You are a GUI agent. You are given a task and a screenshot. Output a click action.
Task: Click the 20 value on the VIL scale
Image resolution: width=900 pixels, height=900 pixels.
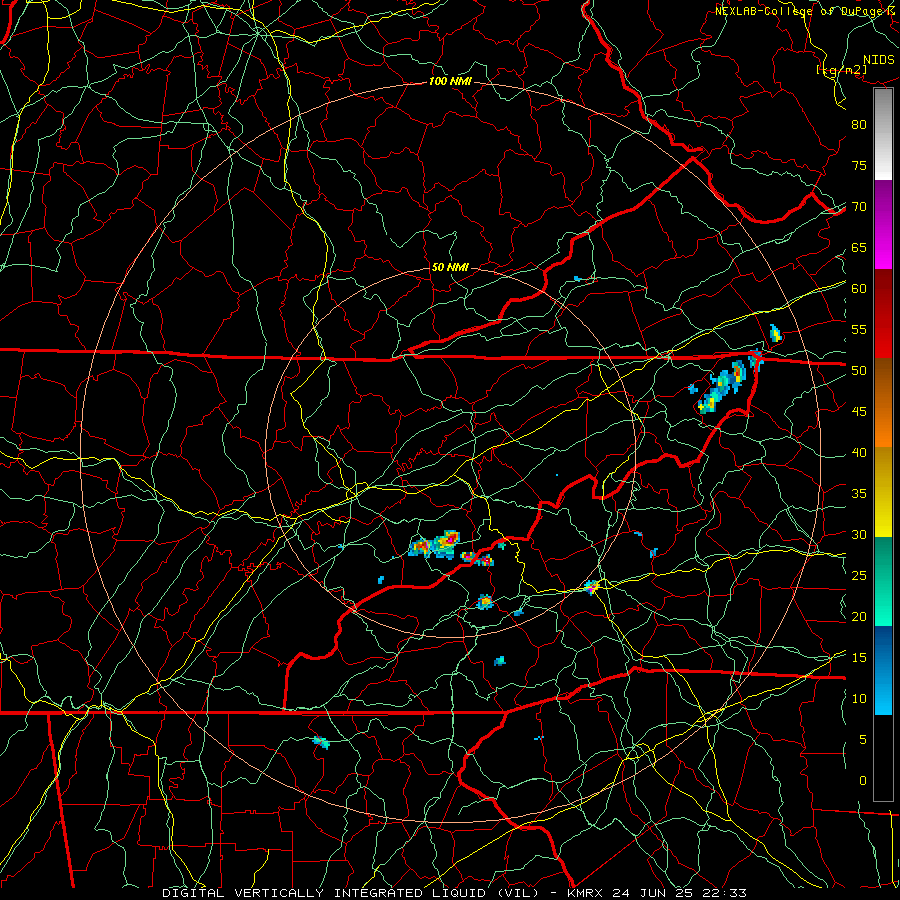pos(859,617)
